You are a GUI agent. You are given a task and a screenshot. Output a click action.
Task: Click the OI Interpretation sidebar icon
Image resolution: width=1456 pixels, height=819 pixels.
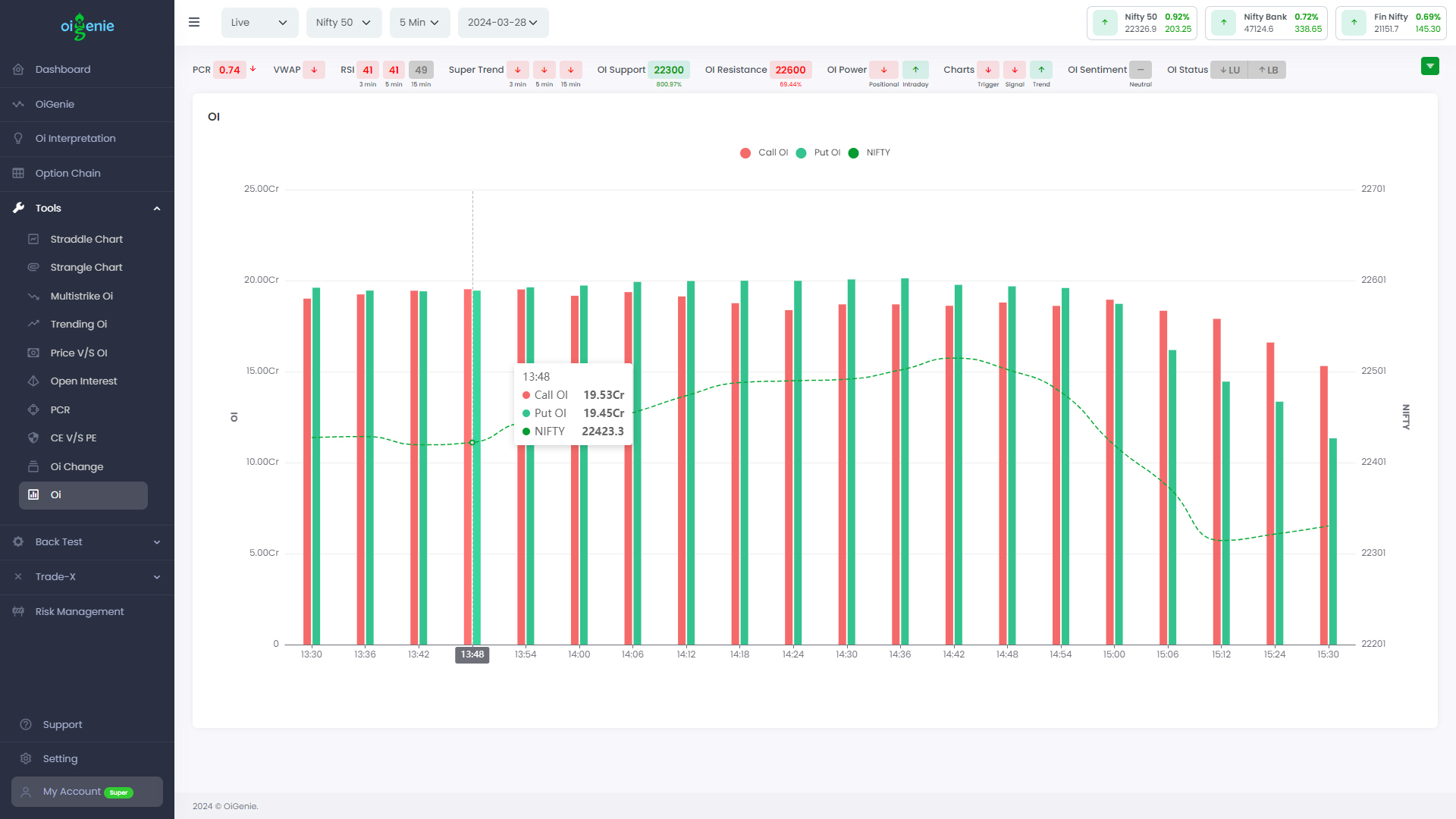click(19, 138)
